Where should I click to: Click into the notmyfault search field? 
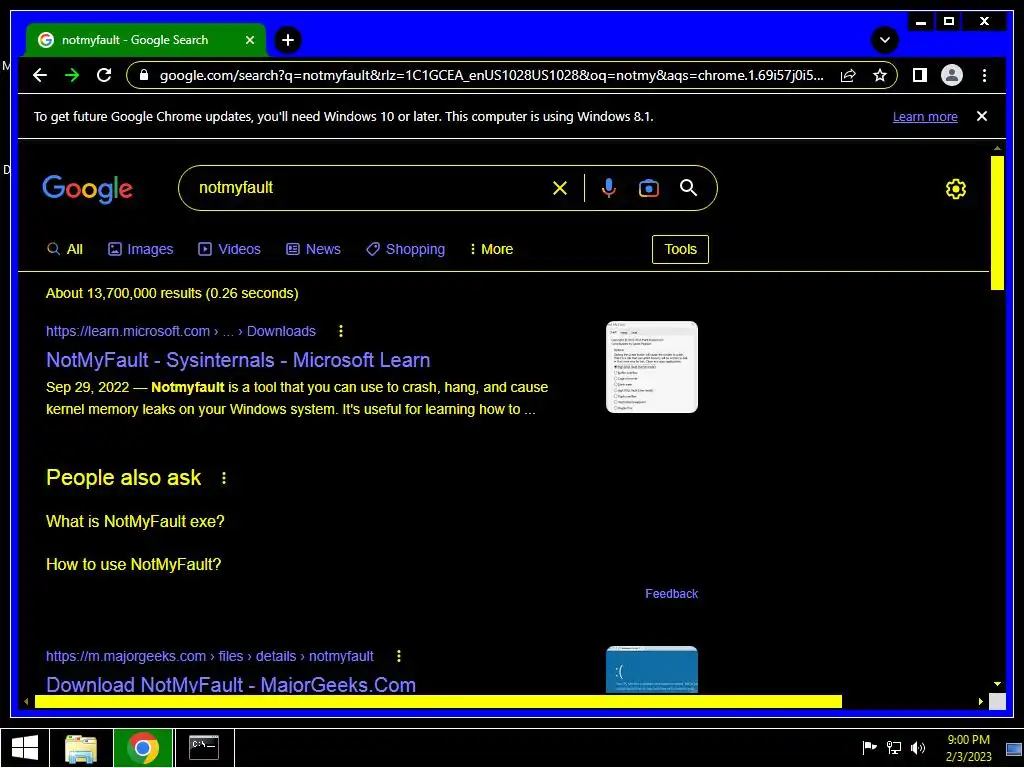click(372, 188)
